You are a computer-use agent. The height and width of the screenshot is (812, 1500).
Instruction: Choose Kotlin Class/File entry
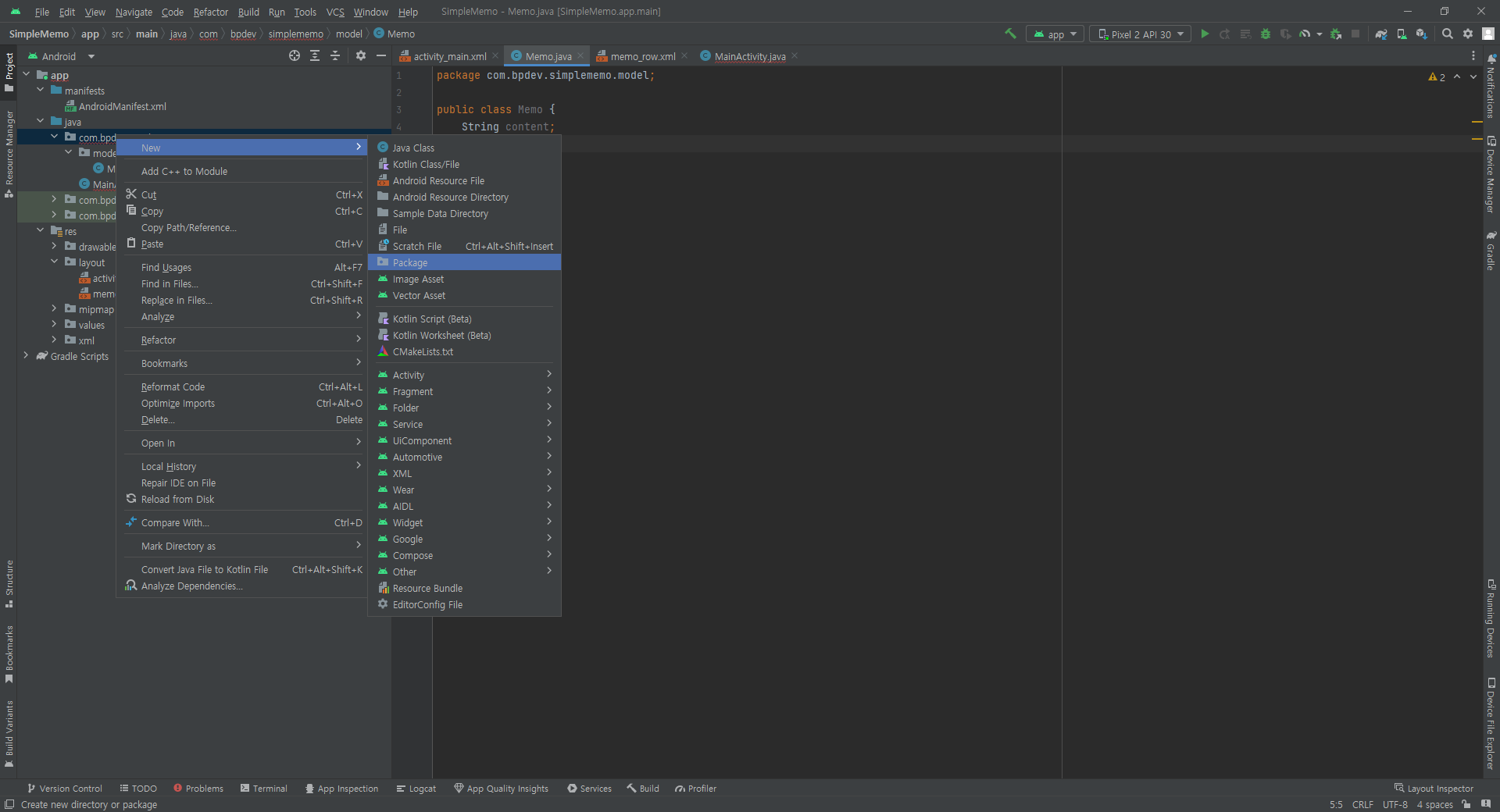coord(464,164)
